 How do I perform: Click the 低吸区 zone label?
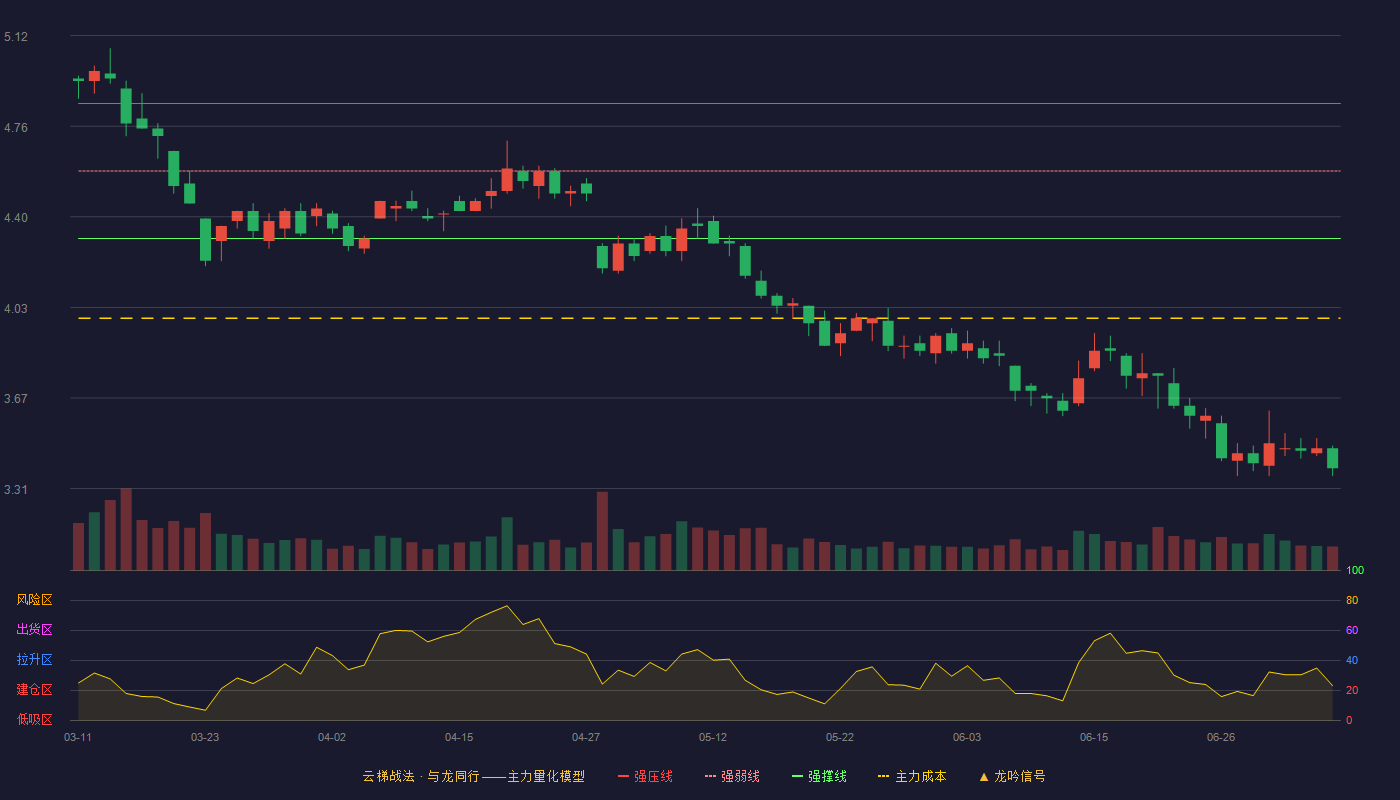(34, 719)
